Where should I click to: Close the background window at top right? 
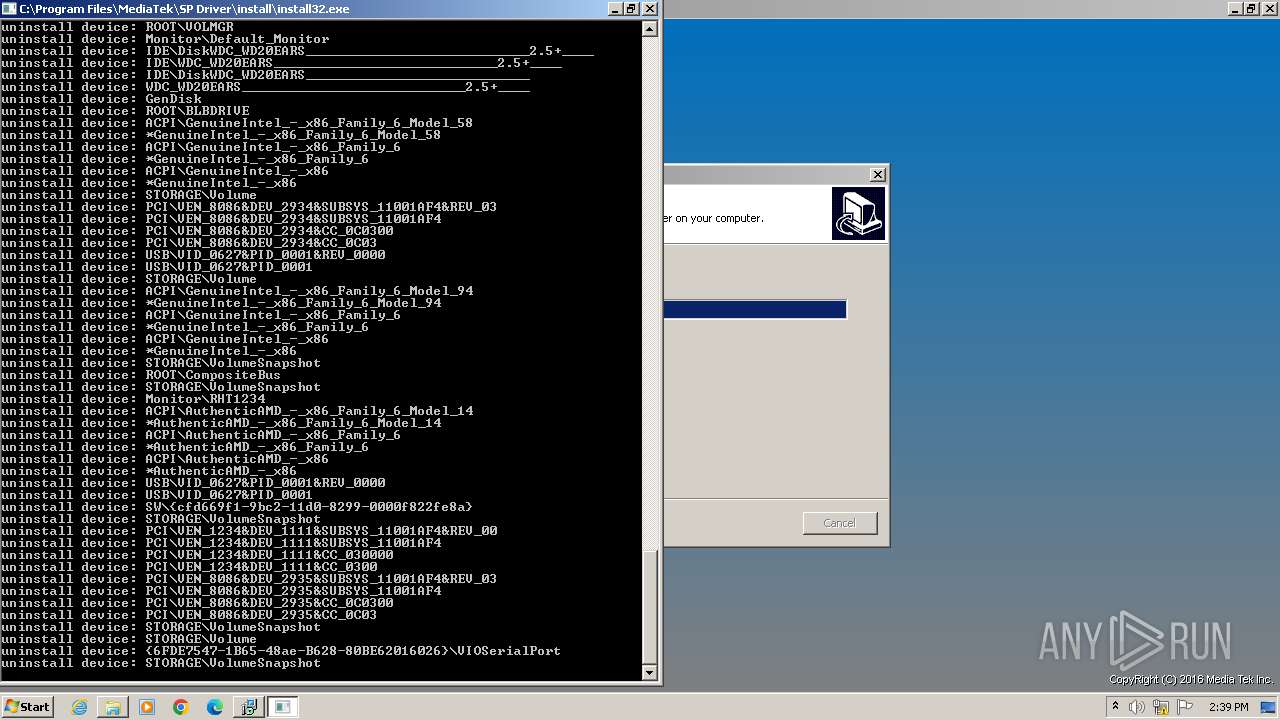pos(1270,8)
